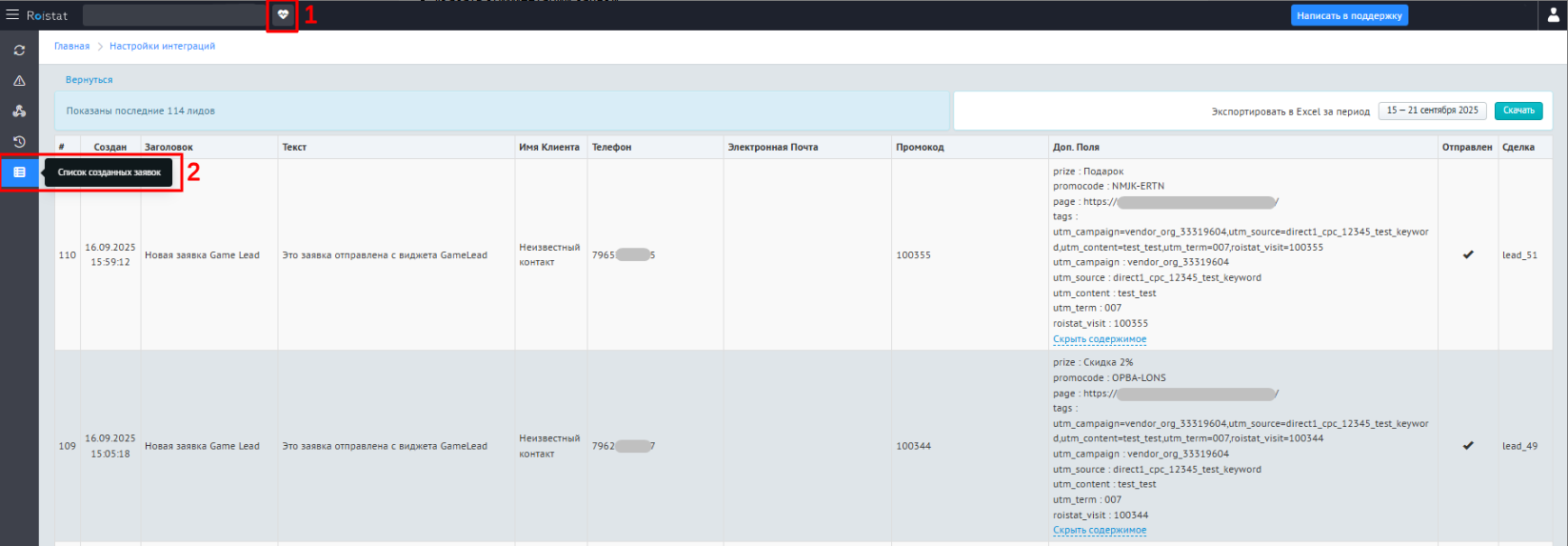Click the 'Скачать' export button
The image size is (1568, 546).
pyautogui.click(x=1518, y=111)
